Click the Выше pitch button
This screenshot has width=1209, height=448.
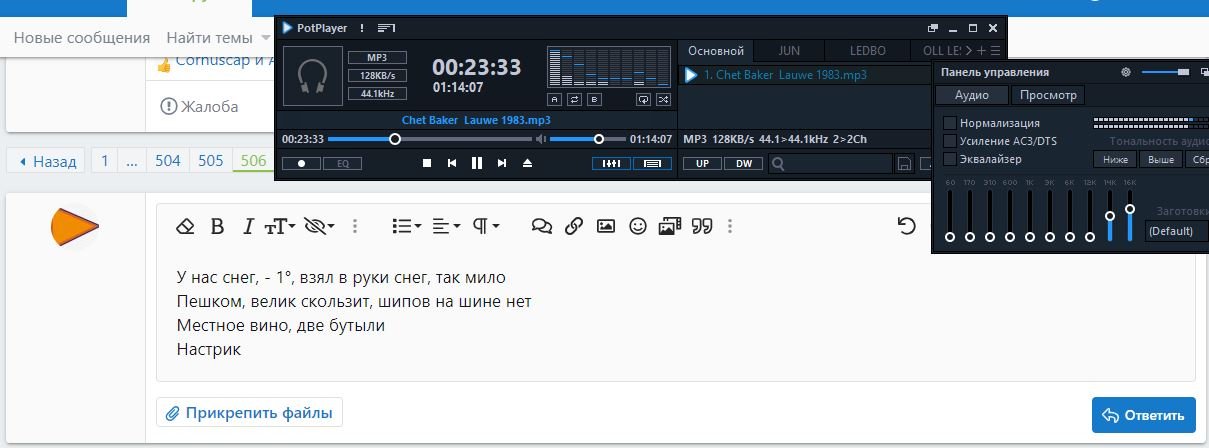tap(1161, 159)
